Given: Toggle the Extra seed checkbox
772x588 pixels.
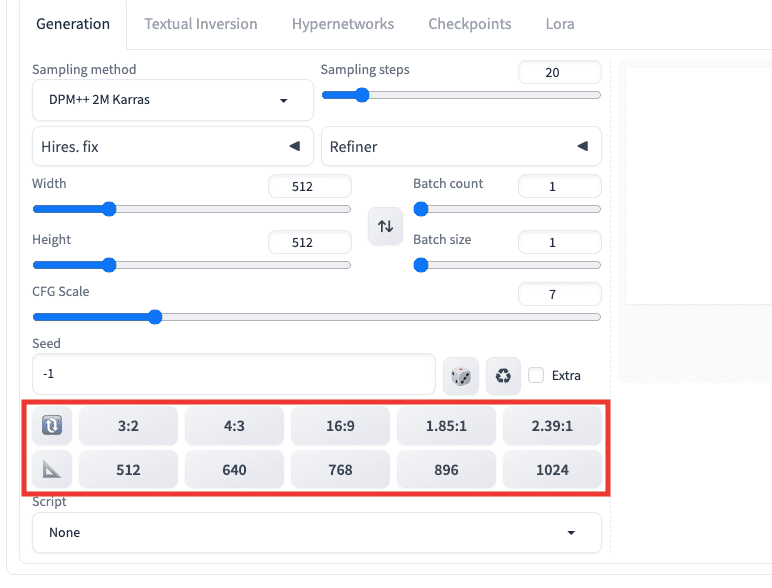Looking at the screenshot, I should (536, 375).
